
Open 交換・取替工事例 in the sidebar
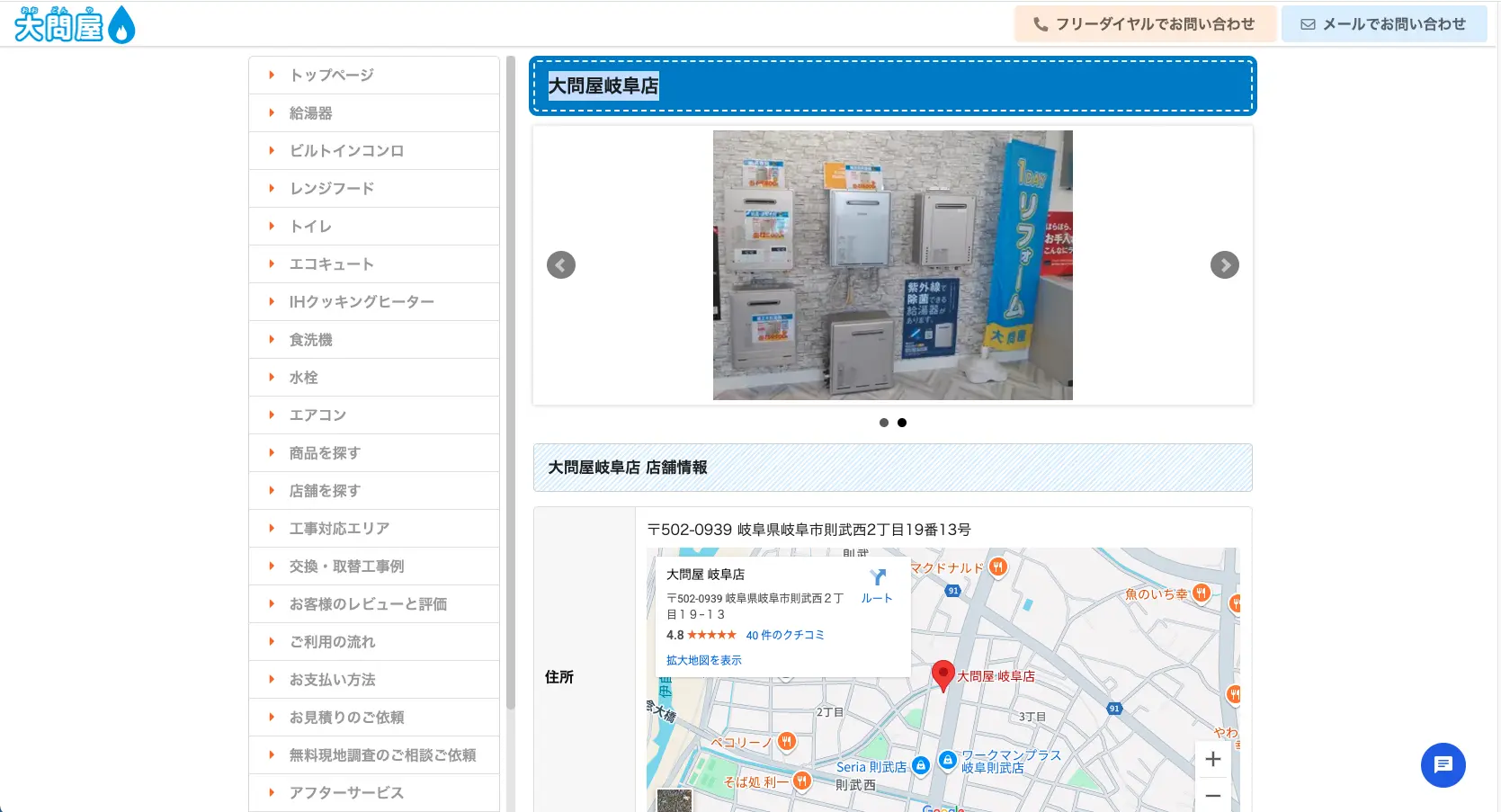374,567
